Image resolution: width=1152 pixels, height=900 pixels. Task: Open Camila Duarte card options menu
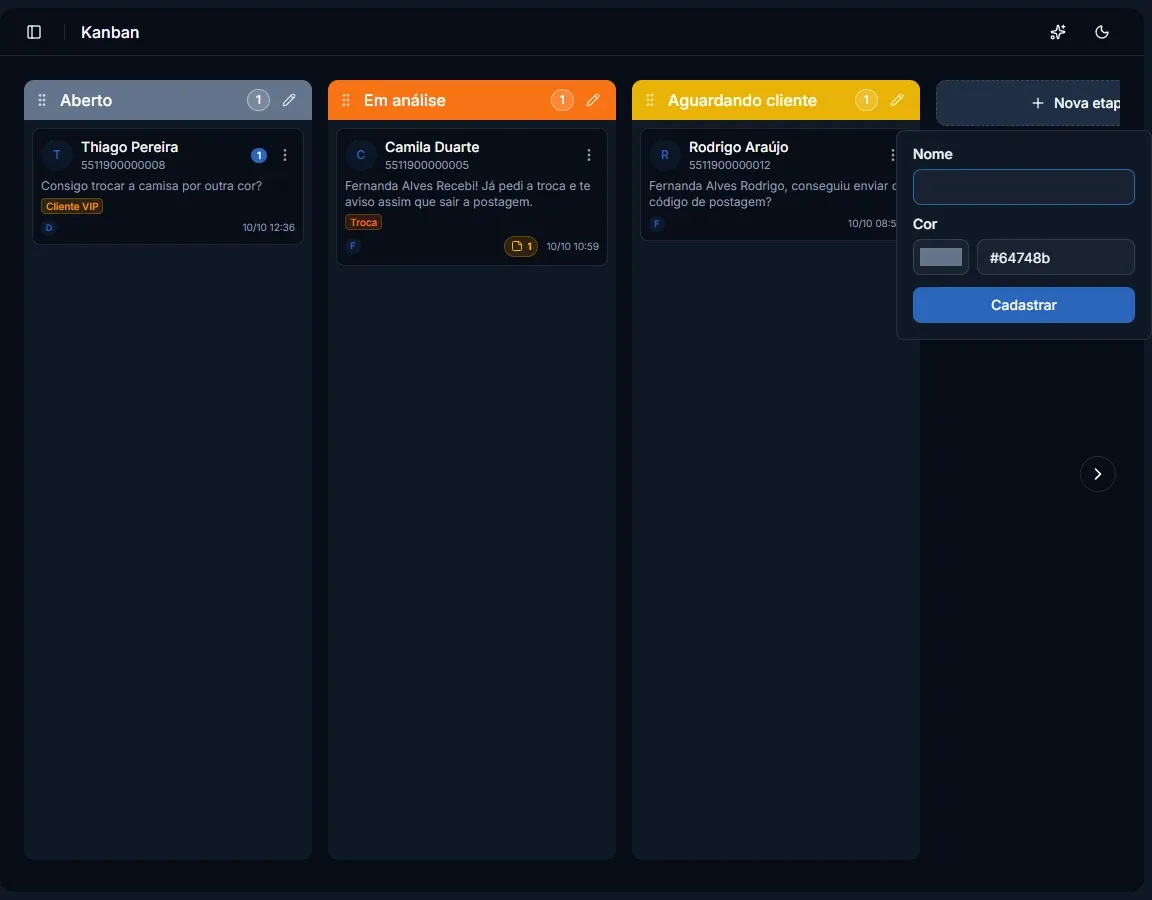point(588,155)
